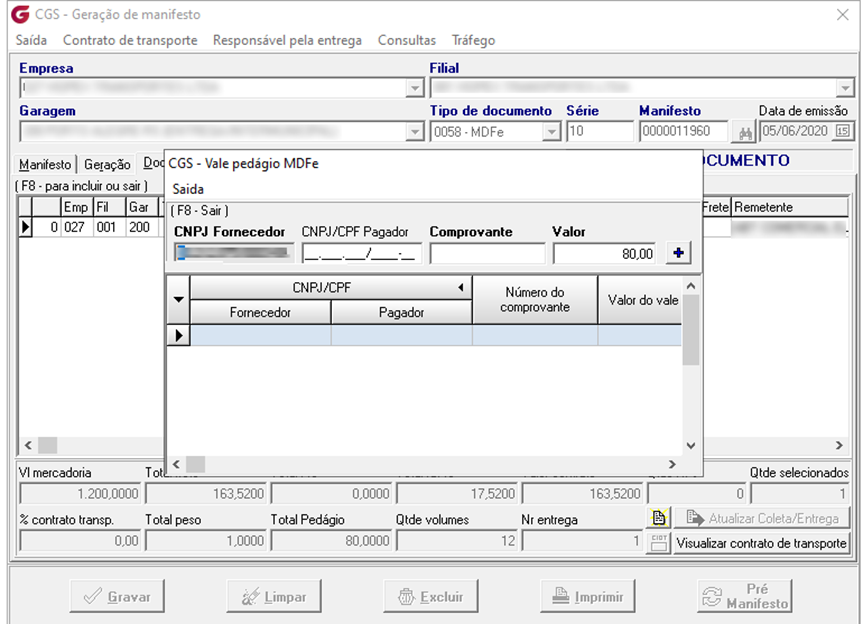Select the first empty row in vale grid
The height and width of the screenshot is (624, 863).
pos(424,335)
